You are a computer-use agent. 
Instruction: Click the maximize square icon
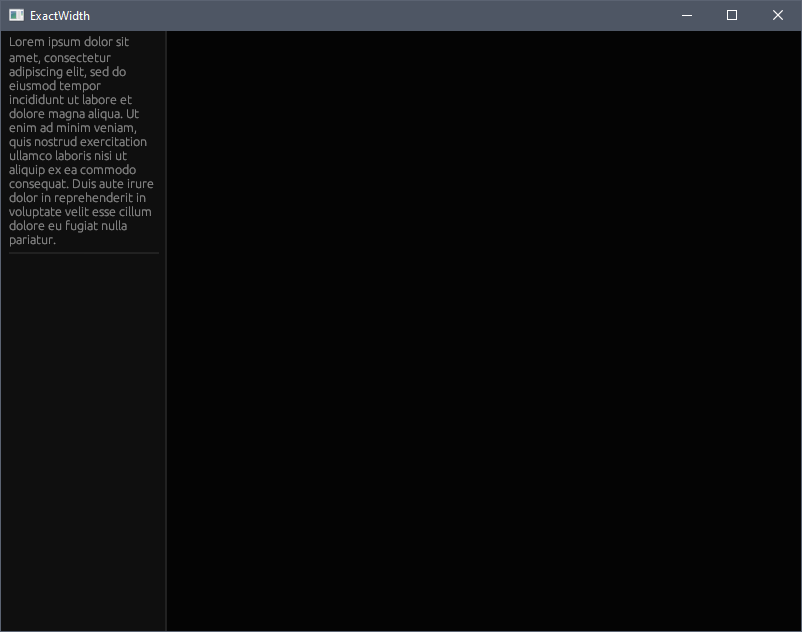[731, 15]
